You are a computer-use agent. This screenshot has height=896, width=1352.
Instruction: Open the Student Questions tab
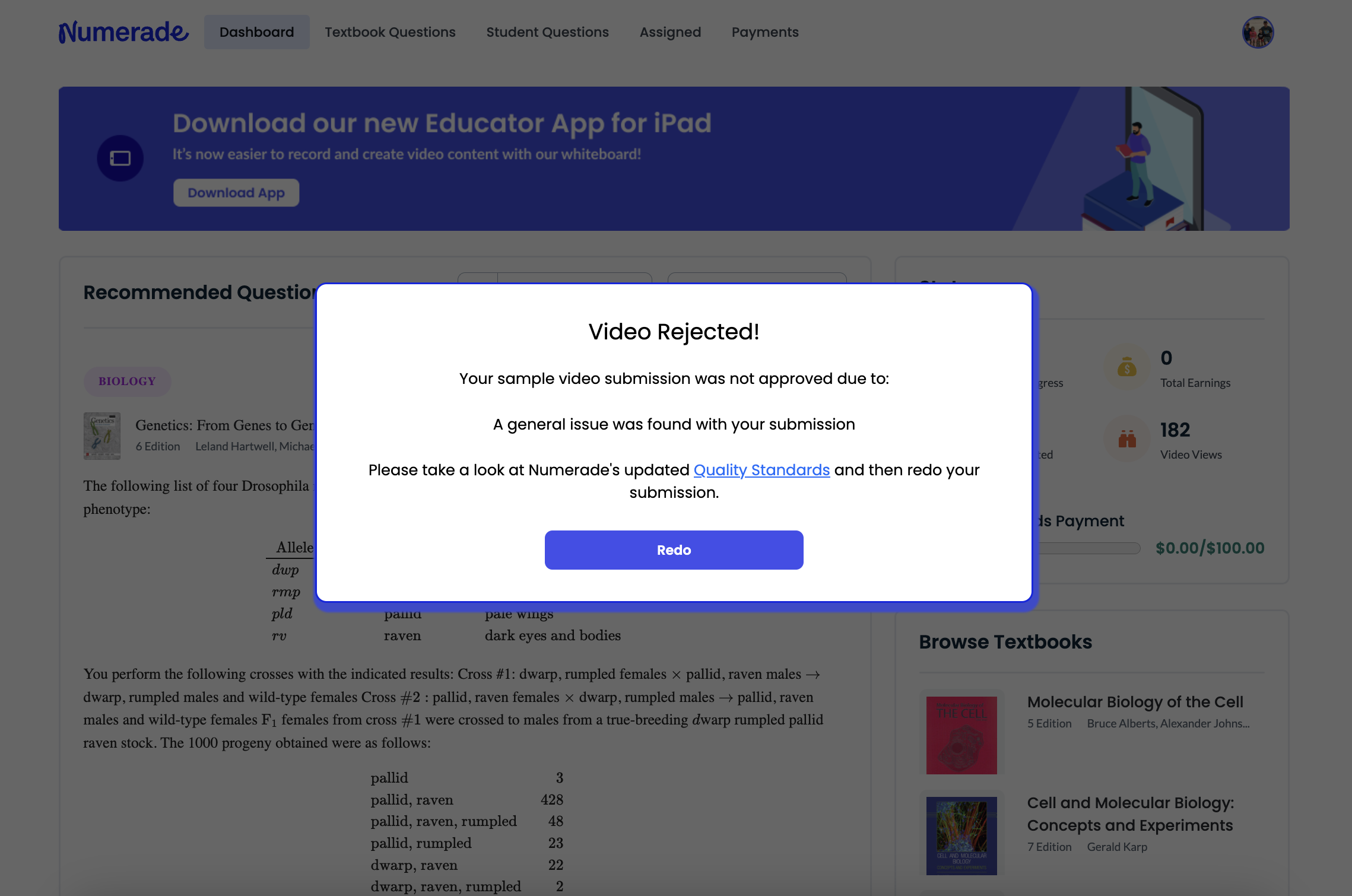click(547, 32)
